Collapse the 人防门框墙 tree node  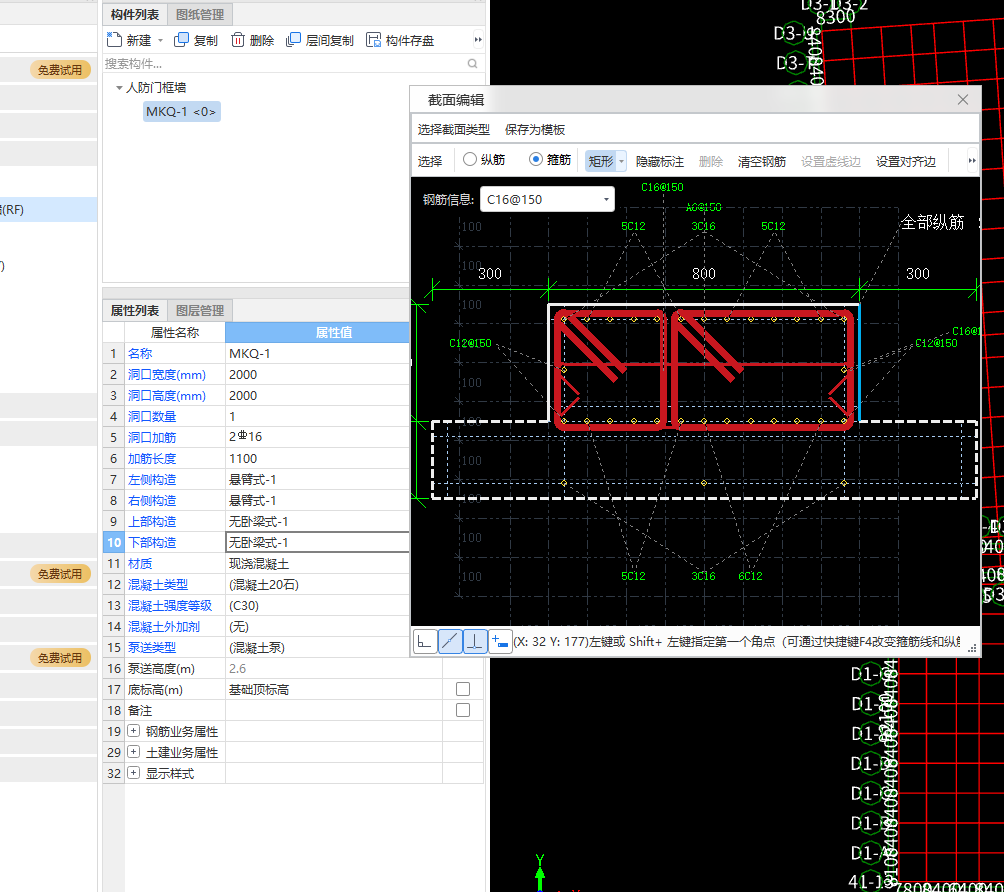pyautogui.click(x=118, y=88)
